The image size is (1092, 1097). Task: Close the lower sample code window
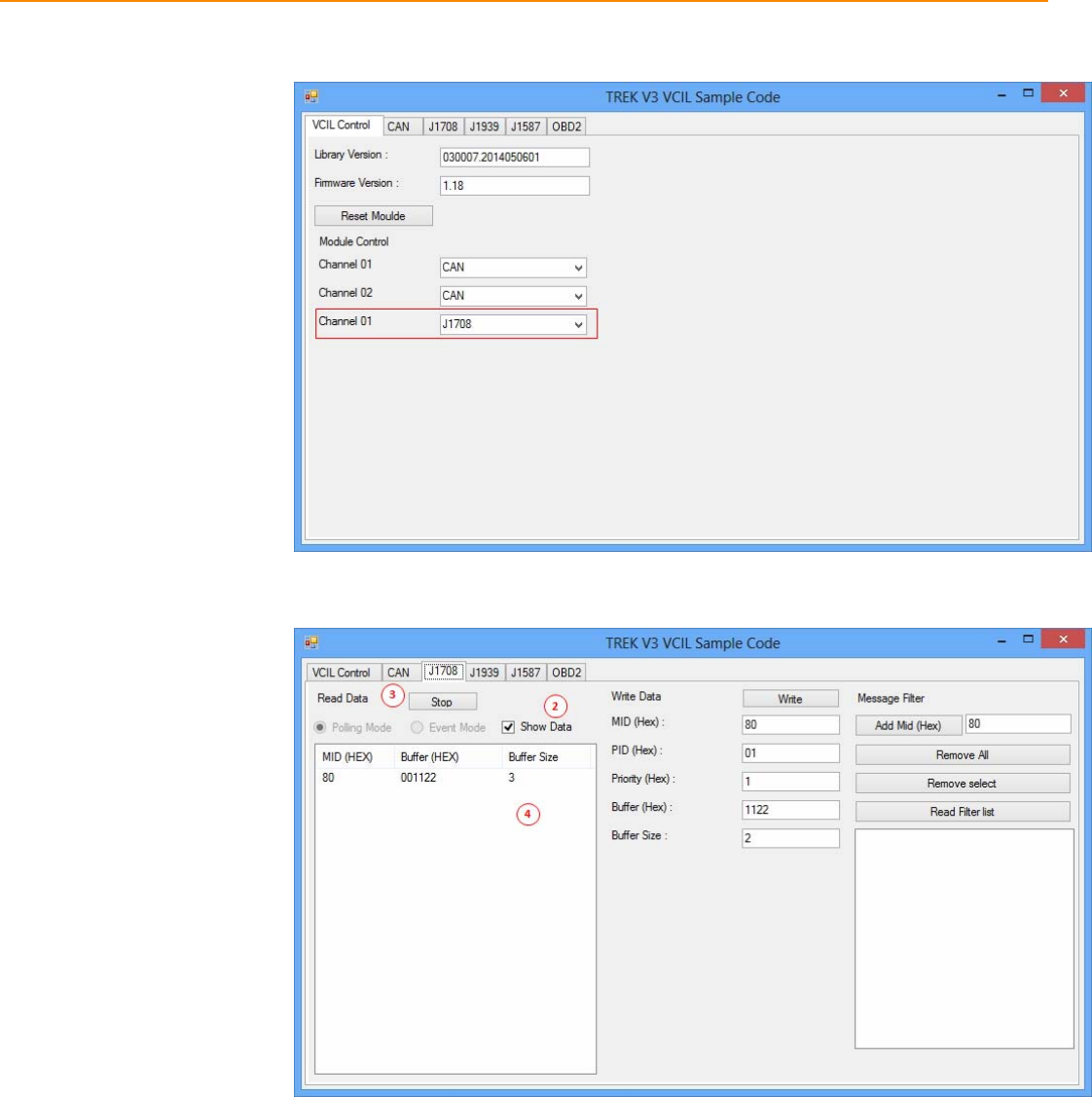[1064, 639]
